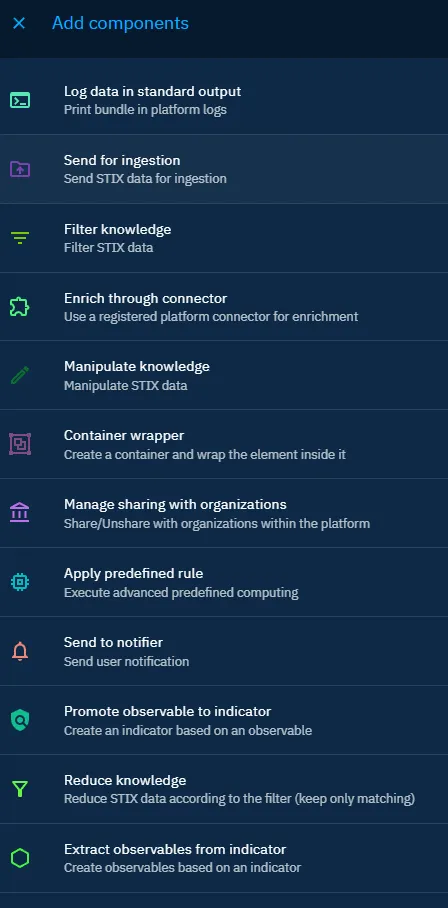Click the hexagon extract observables icon
448x908 pixels.
[x=20, y=858]
